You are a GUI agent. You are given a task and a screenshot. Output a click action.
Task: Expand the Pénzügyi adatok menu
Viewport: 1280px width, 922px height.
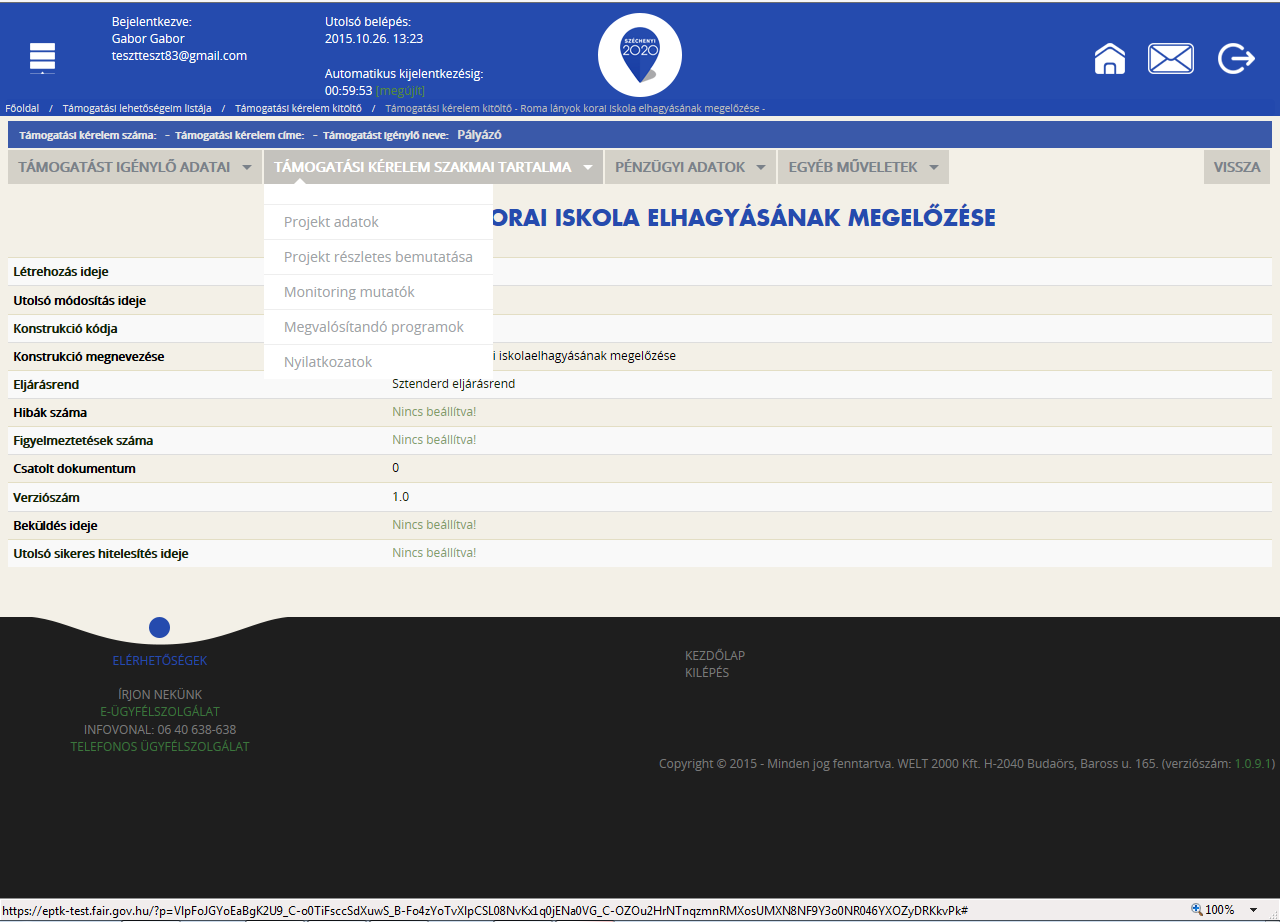[690, 167]
